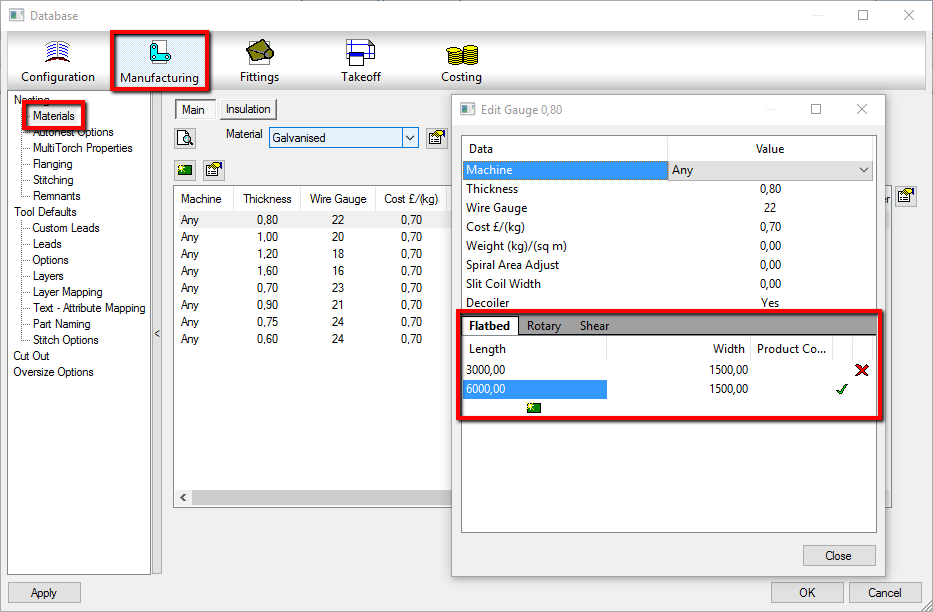The height and width of the screenshot is (612, 933).
Task: Click red X on 3000,00 sheet row
Action: tap(861, 370)
